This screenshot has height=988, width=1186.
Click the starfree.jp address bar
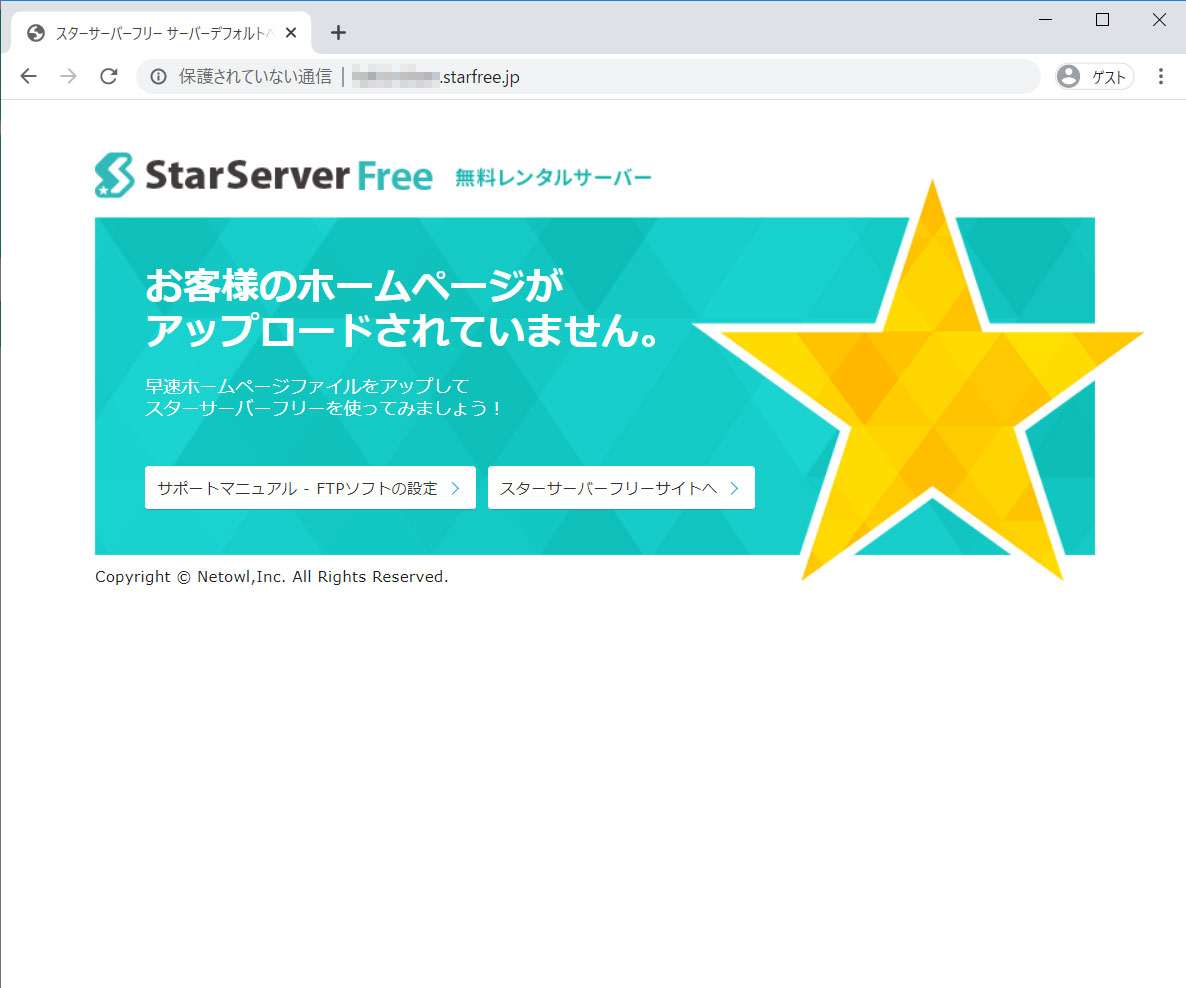(588, 76)
